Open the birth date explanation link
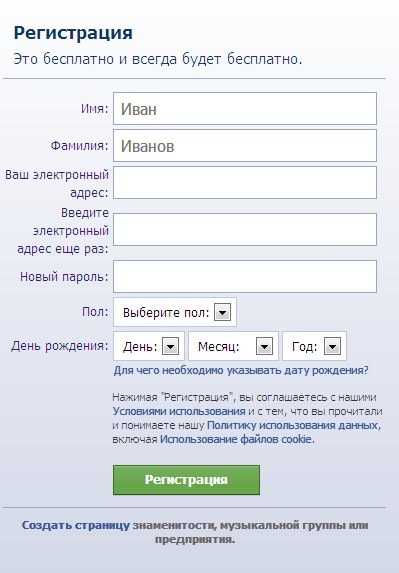Viewport: 399px width, 573px height. (241, 371)
